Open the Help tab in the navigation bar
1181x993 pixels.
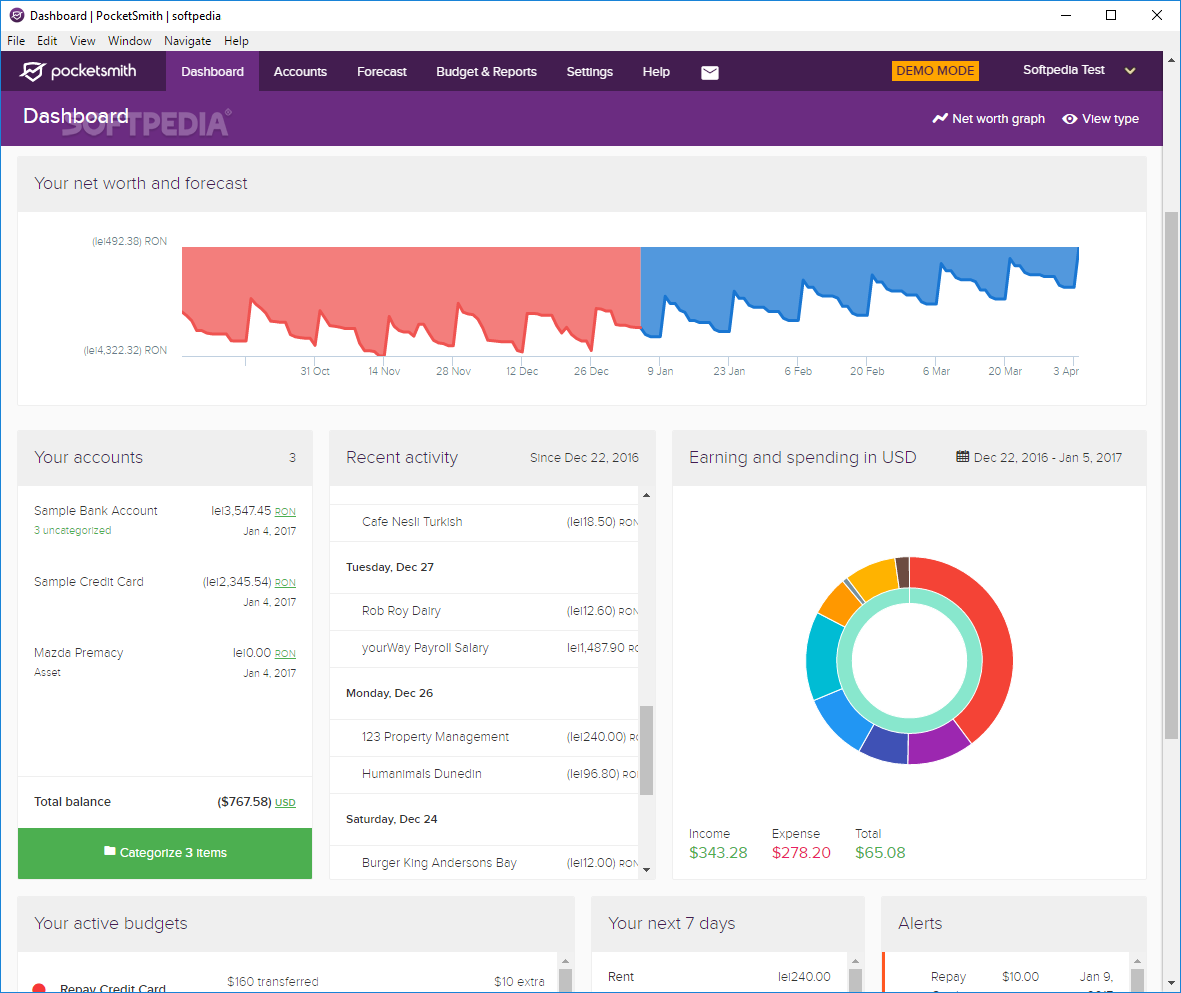click(656, 72)
